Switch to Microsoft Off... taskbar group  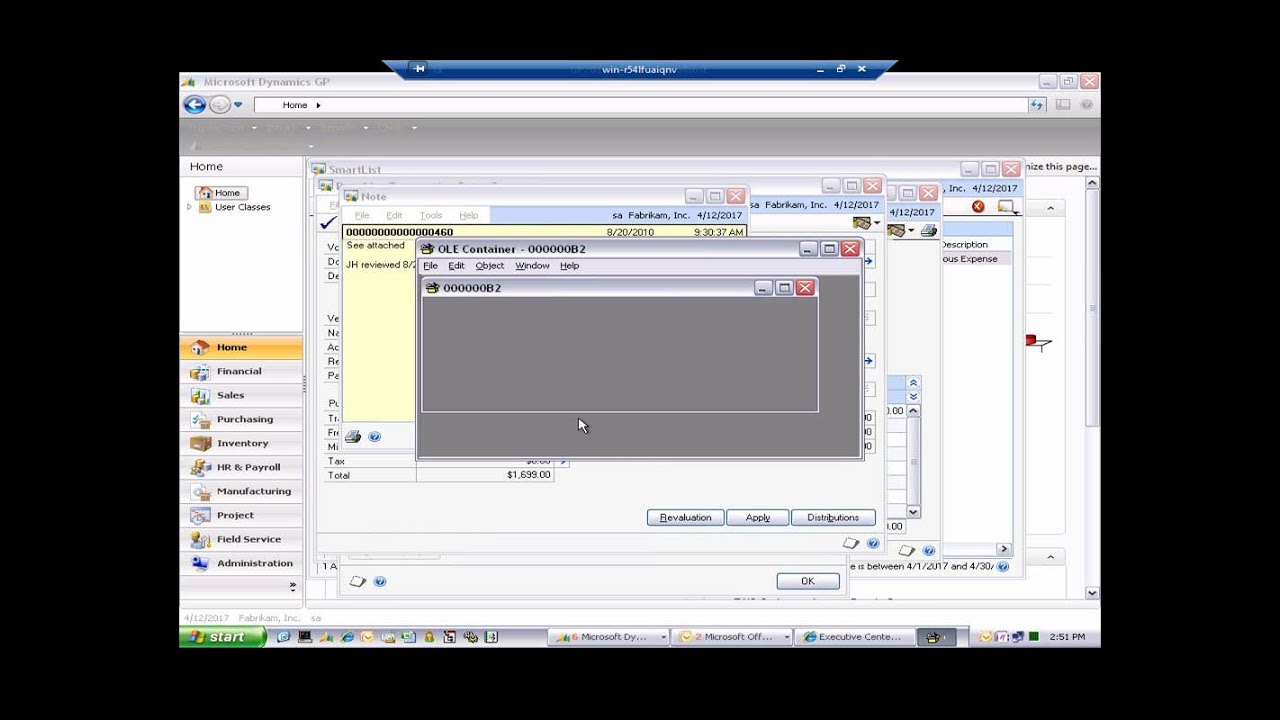tap(733, 637)
